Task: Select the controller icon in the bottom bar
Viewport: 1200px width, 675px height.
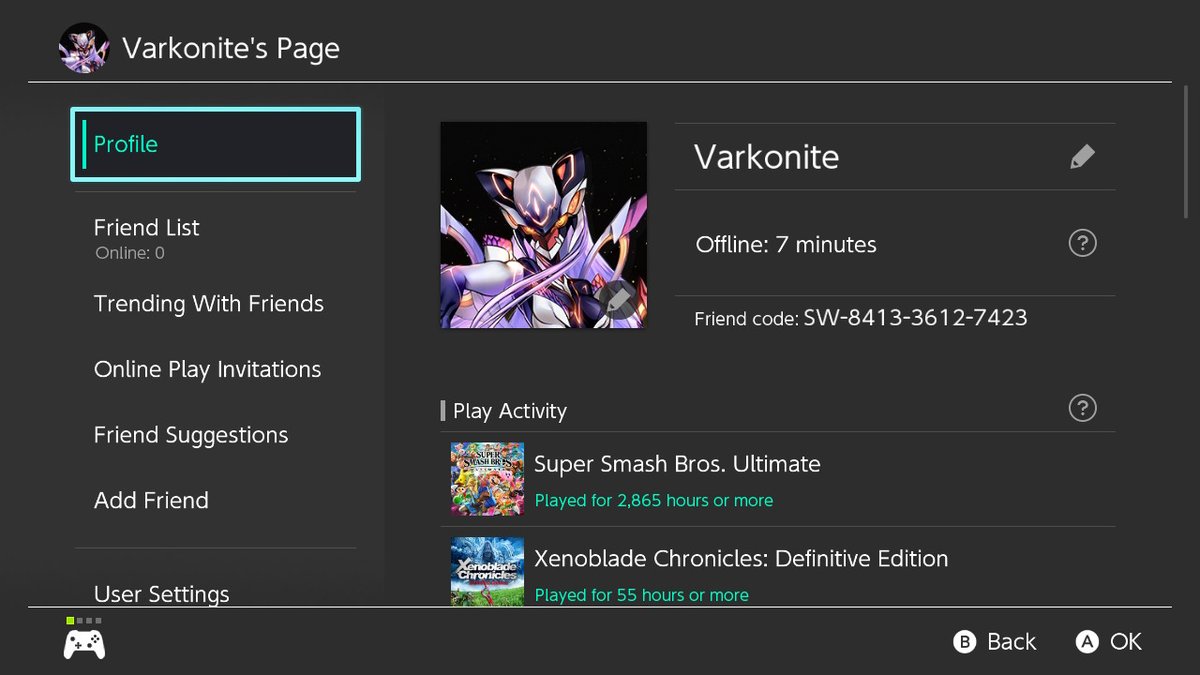Action: pyautogui.click(x=85, y=644)
